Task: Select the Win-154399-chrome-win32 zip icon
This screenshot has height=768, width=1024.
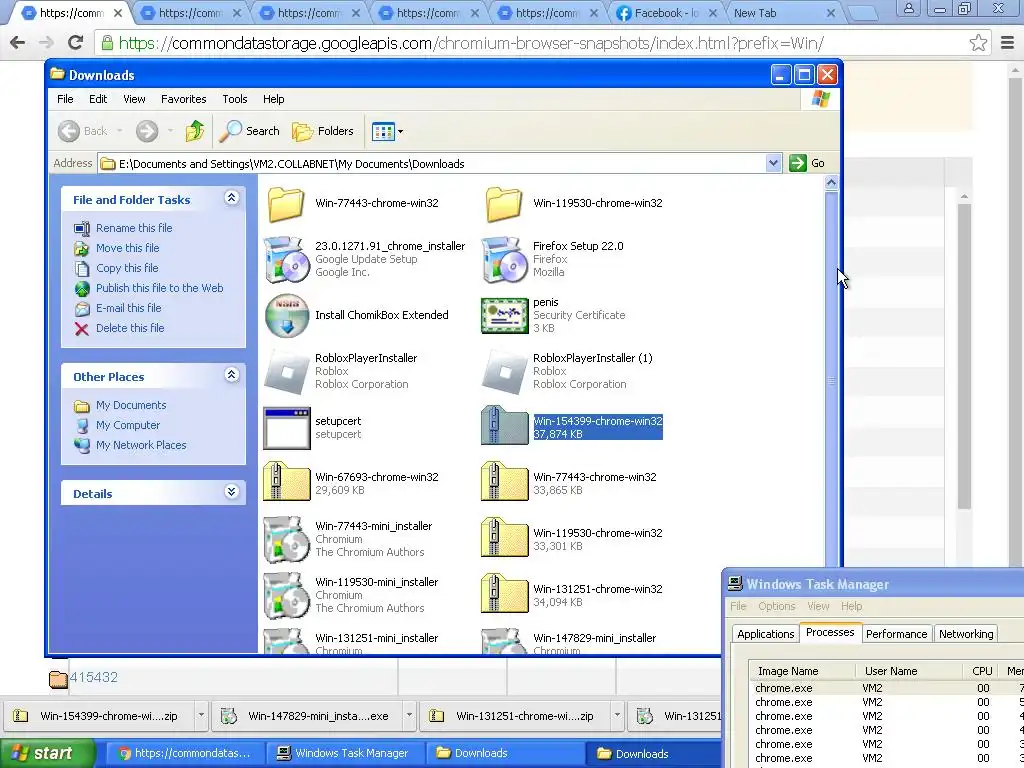Action: point(505,425)
